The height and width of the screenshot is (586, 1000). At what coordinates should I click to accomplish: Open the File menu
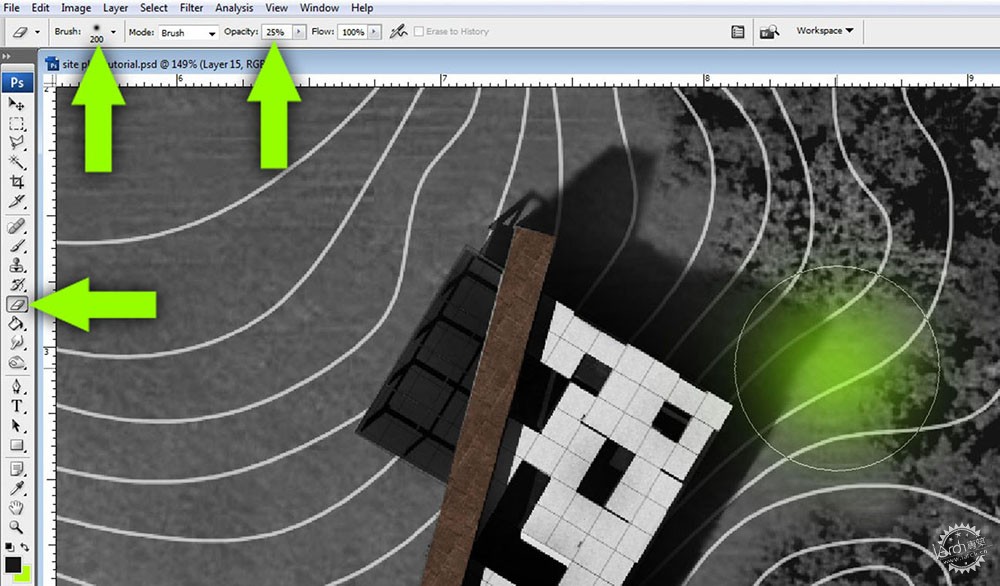coord(11,8)
